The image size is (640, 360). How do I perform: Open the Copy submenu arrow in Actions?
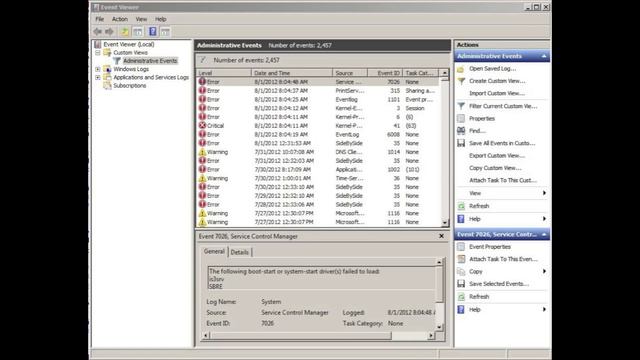click(x=544, y=271)
